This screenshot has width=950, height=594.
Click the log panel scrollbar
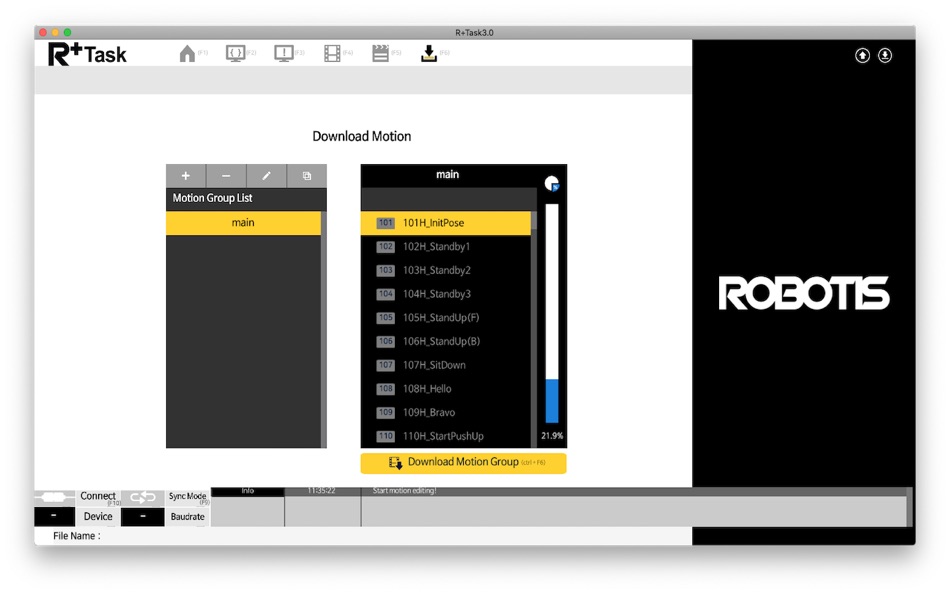click(909, 507)
